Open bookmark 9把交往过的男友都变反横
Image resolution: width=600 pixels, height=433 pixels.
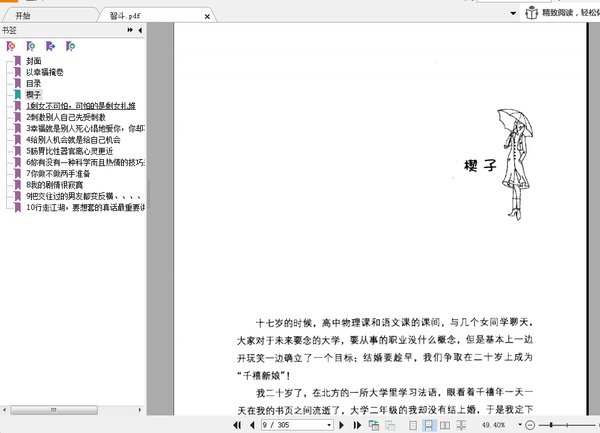click(83, 196)
